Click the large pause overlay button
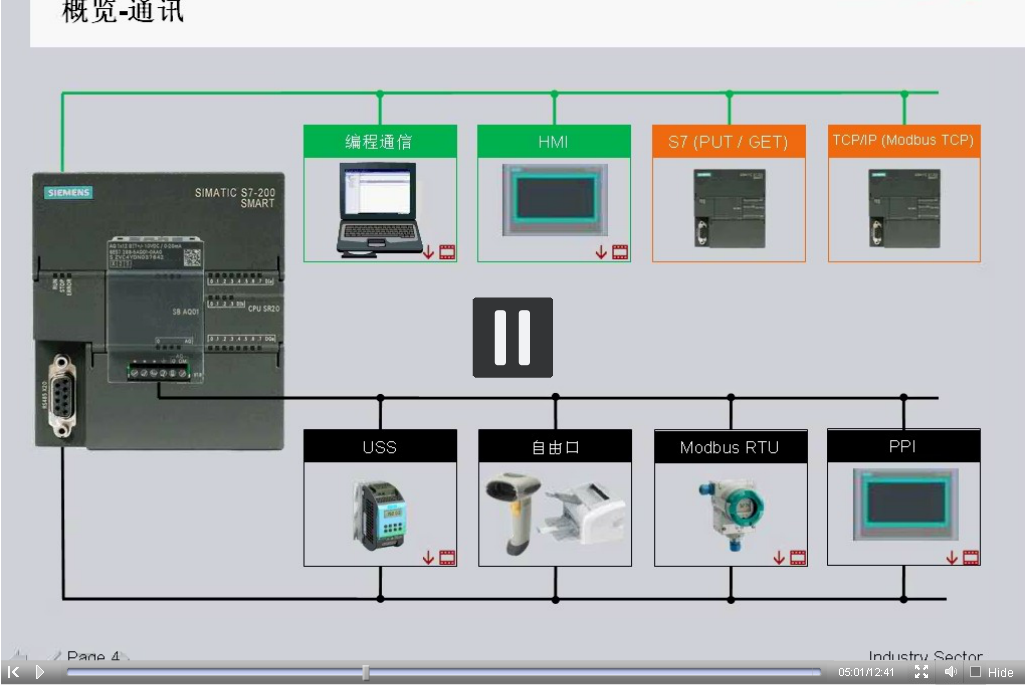This screenshot has width=1028, height=685. [513, 338]
